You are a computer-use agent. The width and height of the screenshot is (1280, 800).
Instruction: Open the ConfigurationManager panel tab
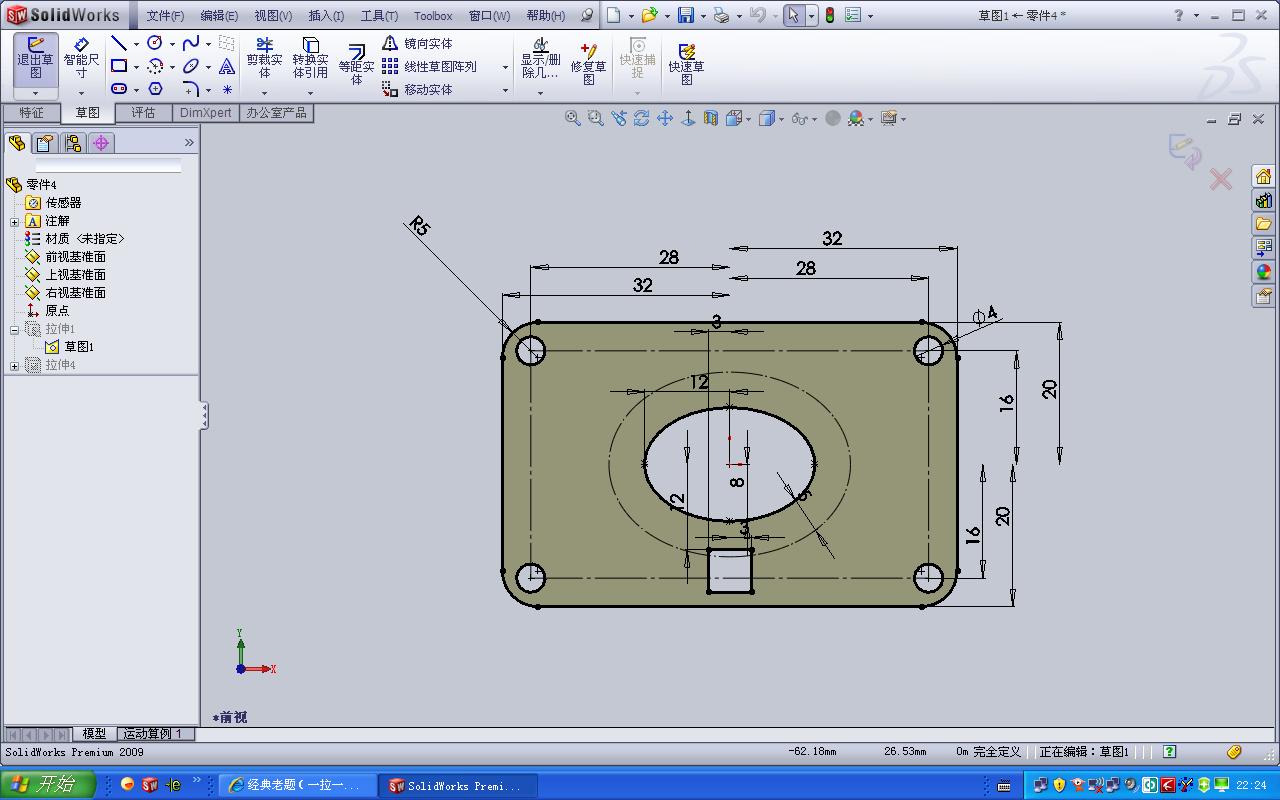72,143
